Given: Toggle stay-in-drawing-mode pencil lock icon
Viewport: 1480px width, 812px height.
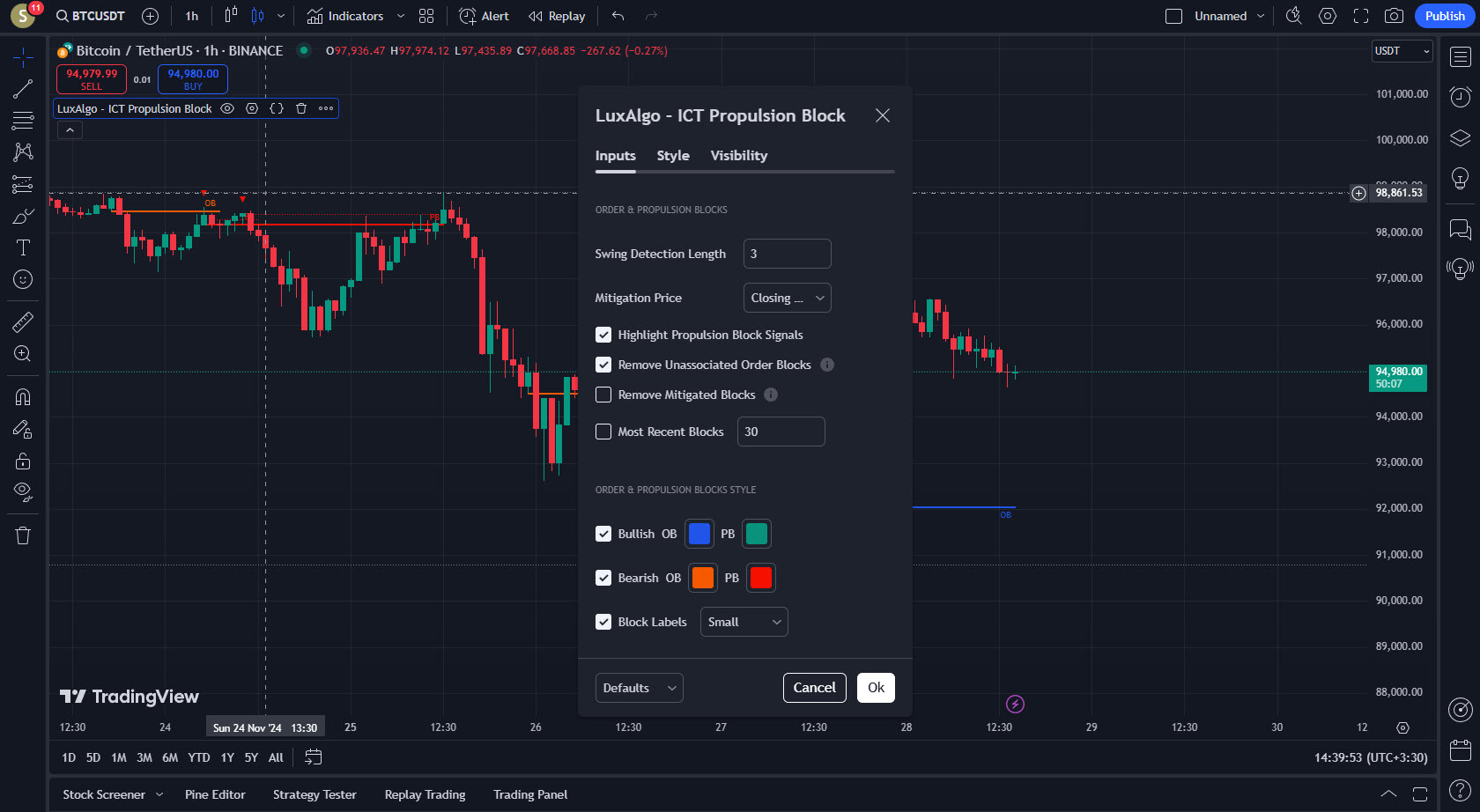Looking at the screenshot, I should pos(23,429).
